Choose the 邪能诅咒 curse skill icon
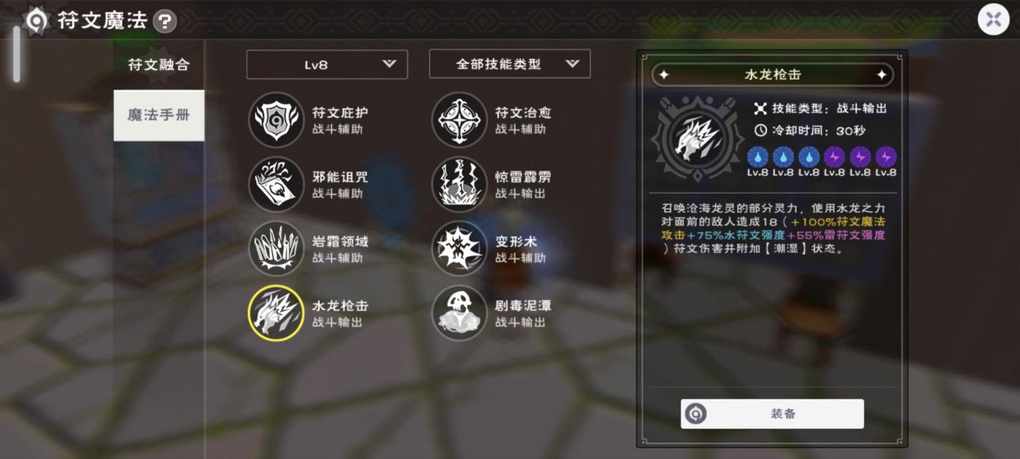Viewport: 1020px width, 459px height. pyautogui.click(x=276, y=184)
